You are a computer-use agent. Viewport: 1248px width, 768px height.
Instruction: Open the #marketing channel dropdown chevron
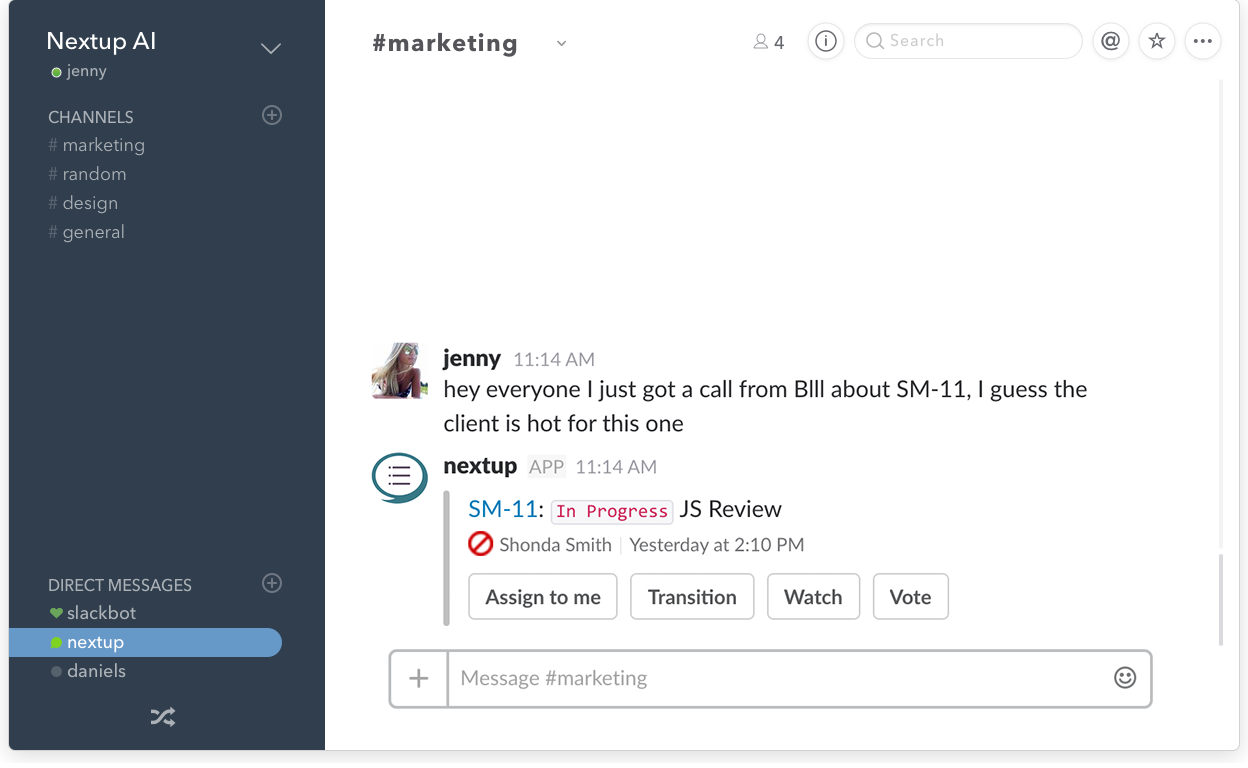(x=562, y=43)
